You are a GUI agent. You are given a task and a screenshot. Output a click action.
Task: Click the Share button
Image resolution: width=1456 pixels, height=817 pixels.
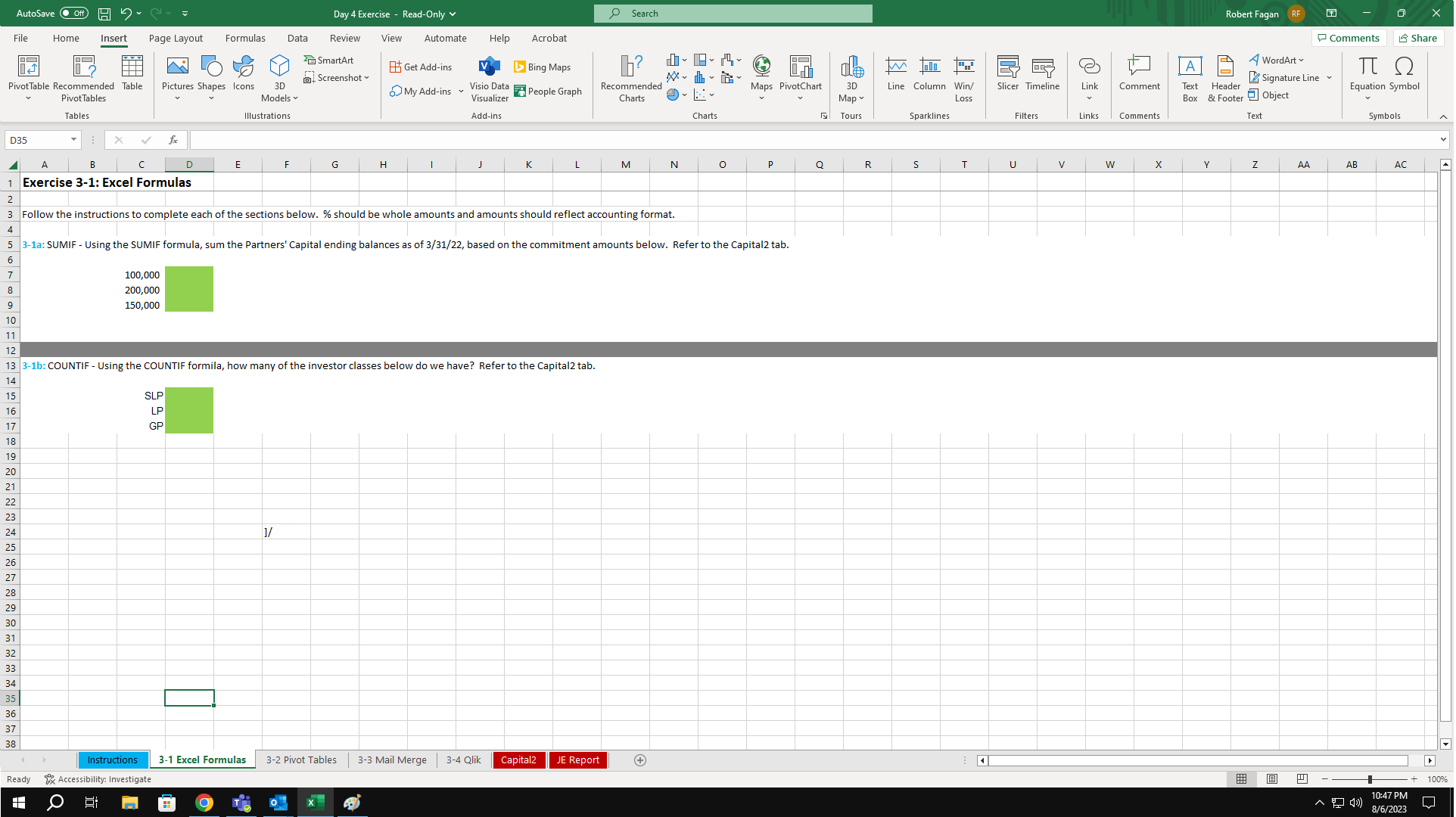point(1418,38)
